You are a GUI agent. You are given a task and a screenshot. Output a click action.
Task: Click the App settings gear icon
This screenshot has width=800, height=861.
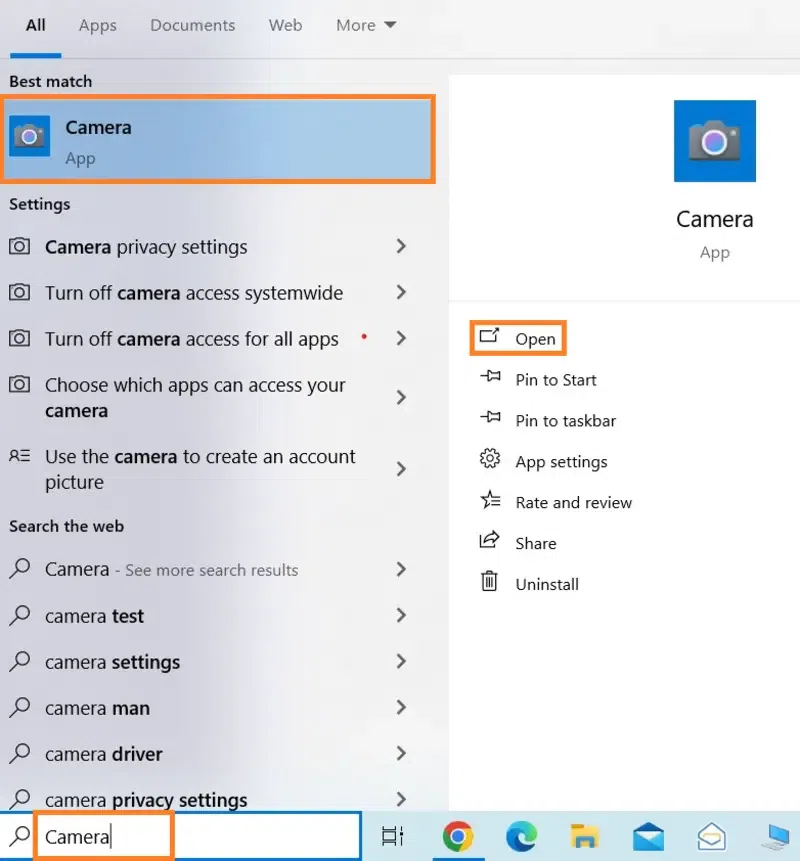(x=490, y=459)
